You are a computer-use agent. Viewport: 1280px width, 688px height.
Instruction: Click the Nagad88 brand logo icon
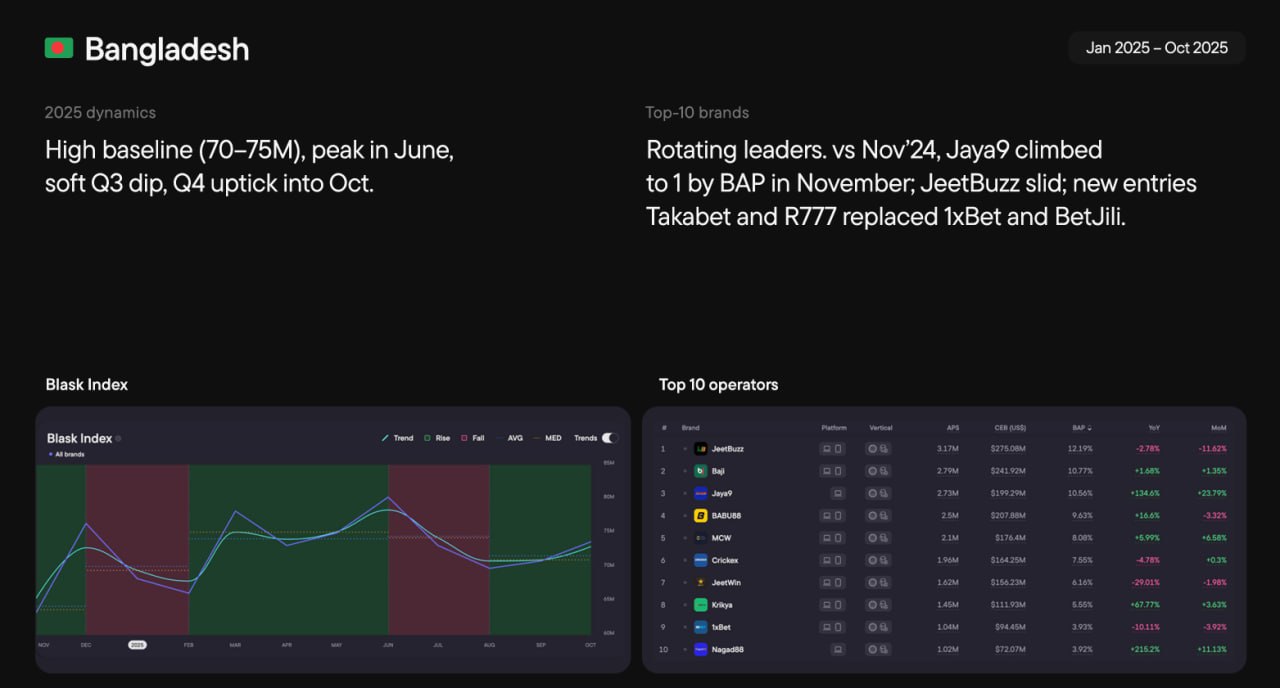pyautogui.click(x=701, y=650)
